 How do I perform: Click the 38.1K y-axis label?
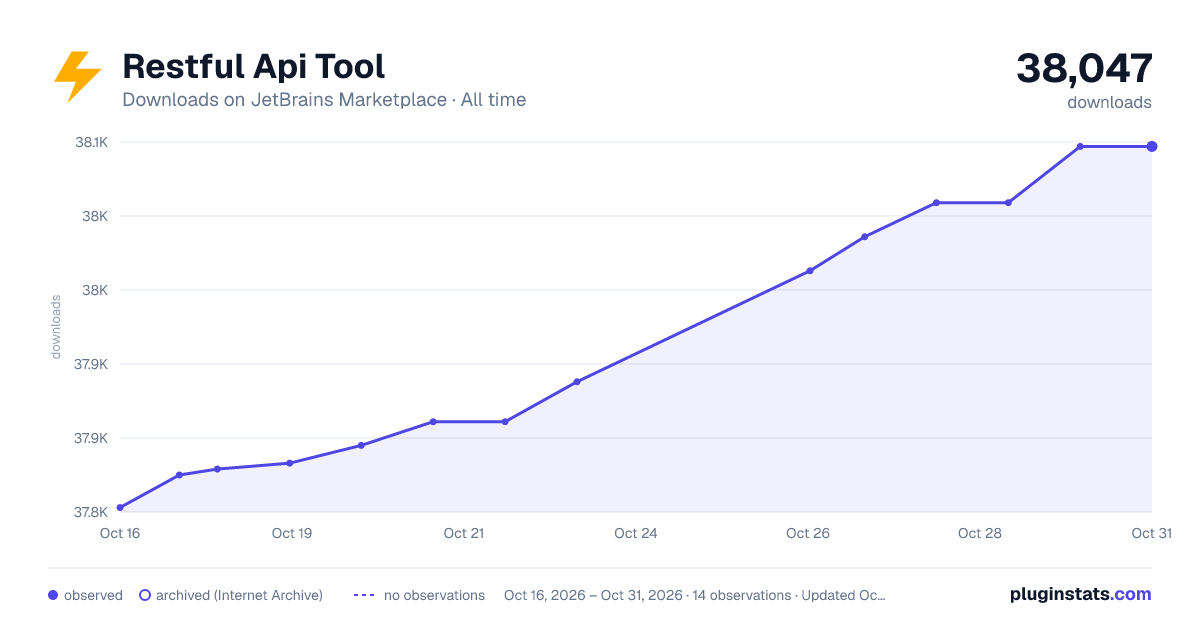coord(92,142)
